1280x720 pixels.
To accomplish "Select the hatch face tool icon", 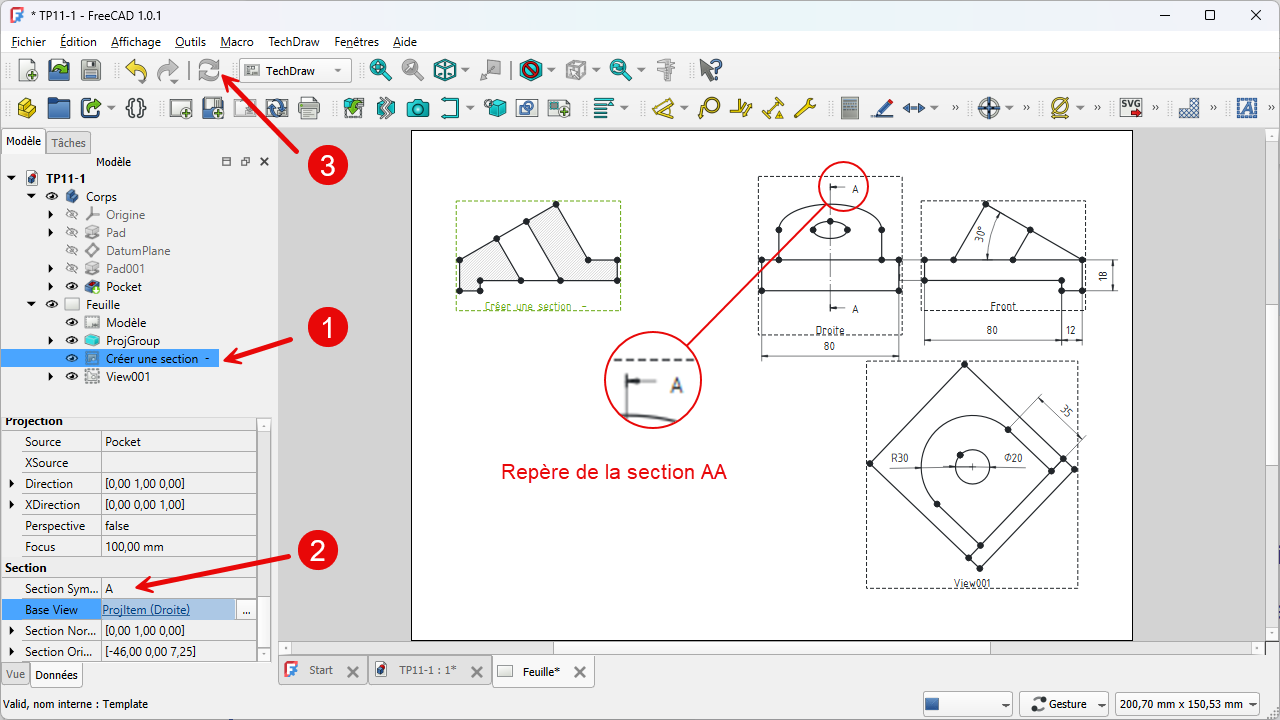I will click(x=1188, y=108).
